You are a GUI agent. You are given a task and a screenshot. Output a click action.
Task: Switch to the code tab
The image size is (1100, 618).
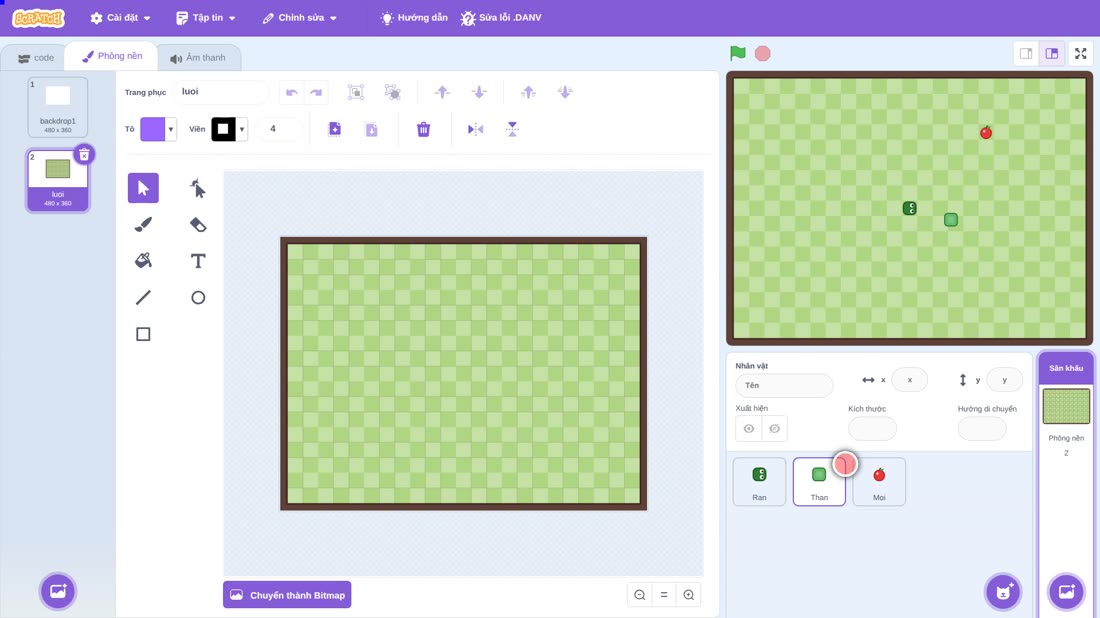[35, 58]
